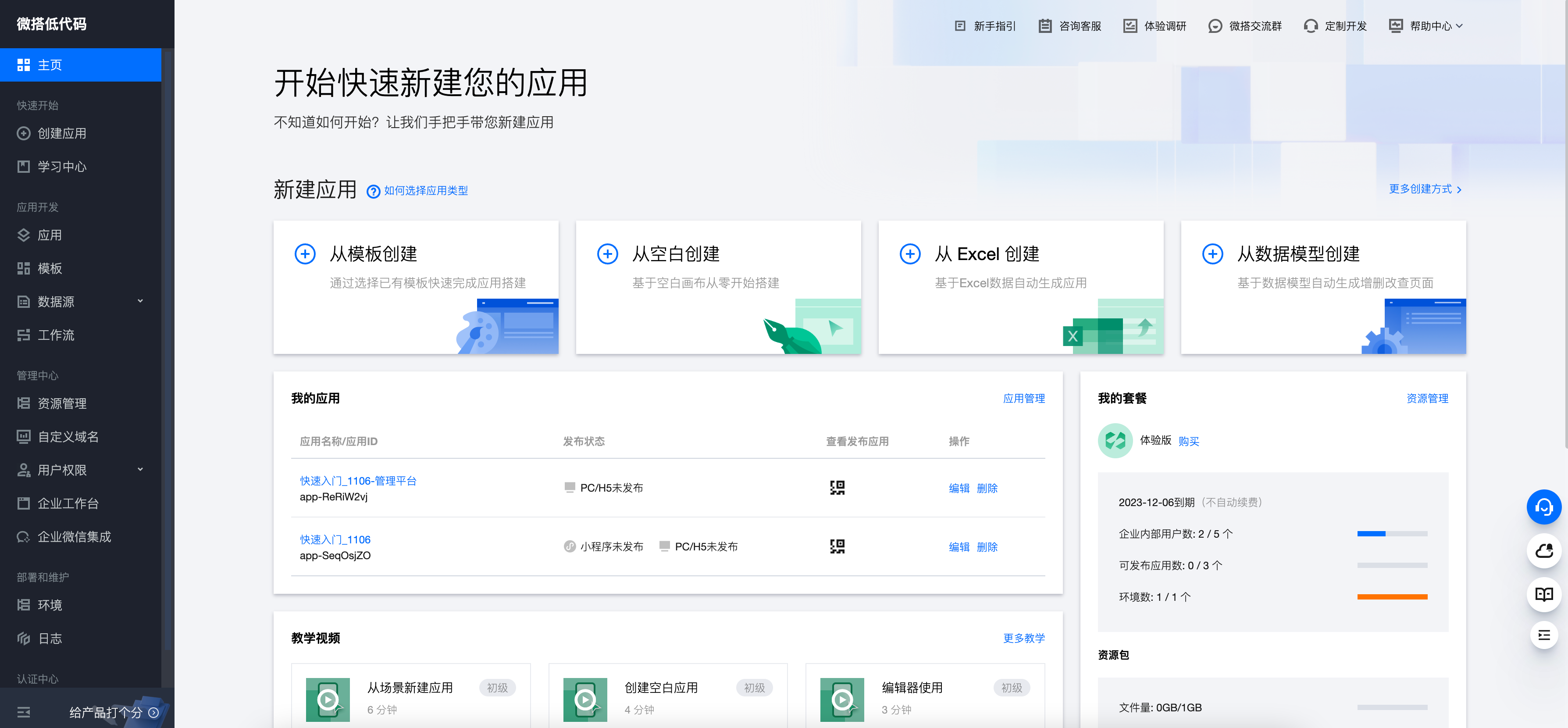Click the 创建应用 plus icon
This screenshot has height=728, width=1568.
click(x=23, y=133)
